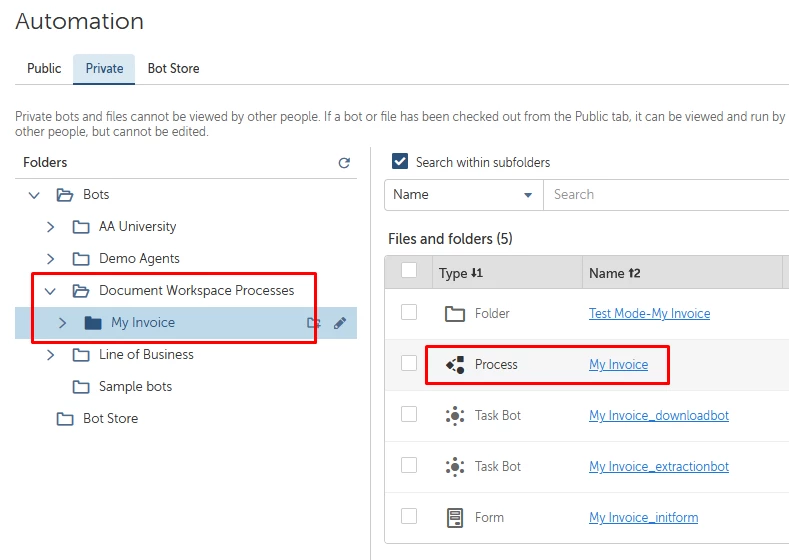
Task: Select the Sample bots folder in tree
Action: [135, 387]
